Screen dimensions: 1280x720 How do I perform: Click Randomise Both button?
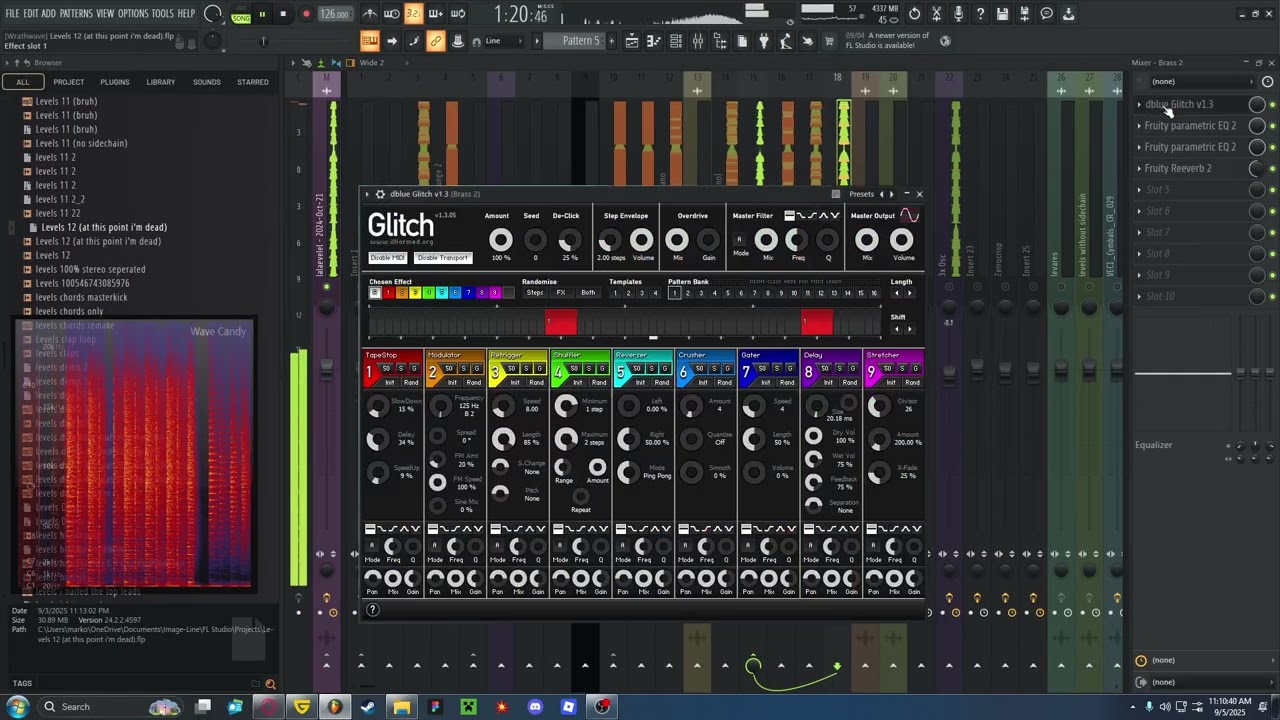588,293
